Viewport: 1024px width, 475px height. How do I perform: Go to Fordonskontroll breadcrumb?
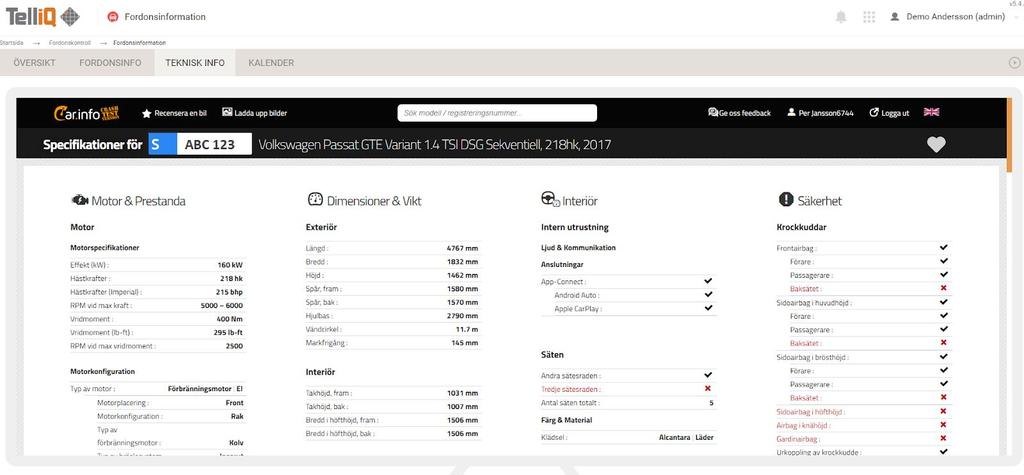point(70,42)
